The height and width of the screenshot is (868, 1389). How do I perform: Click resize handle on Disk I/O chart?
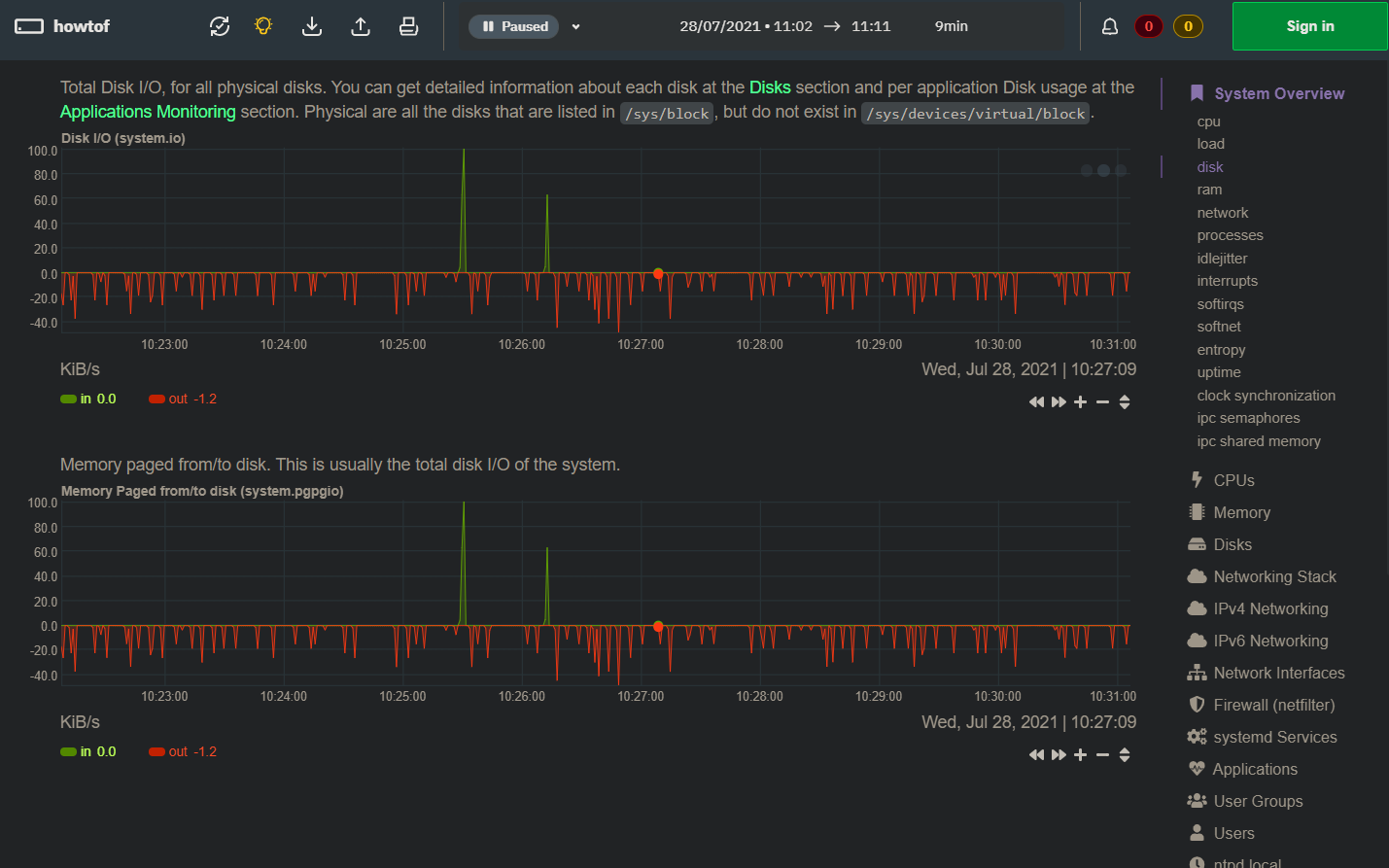(x=1125, y=402)
